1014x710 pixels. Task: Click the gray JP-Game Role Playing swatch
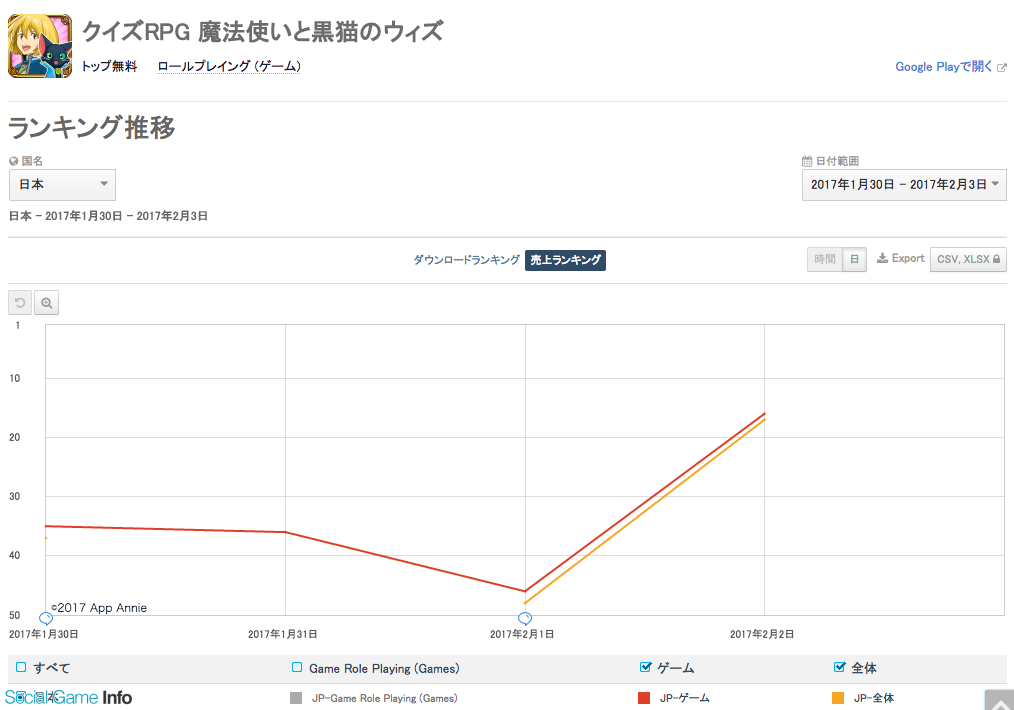point(296,698)
